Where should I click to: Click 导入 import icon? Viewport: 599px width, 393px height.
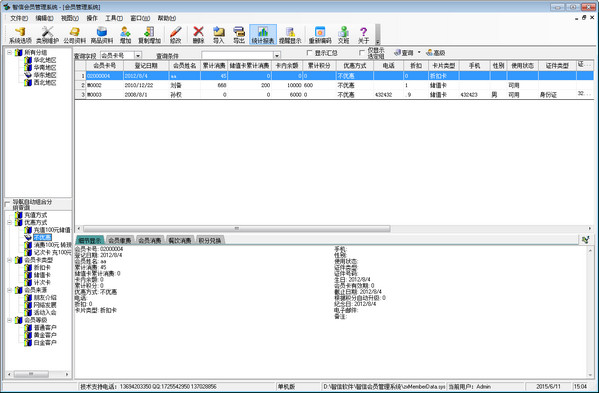tap(219, 35)
